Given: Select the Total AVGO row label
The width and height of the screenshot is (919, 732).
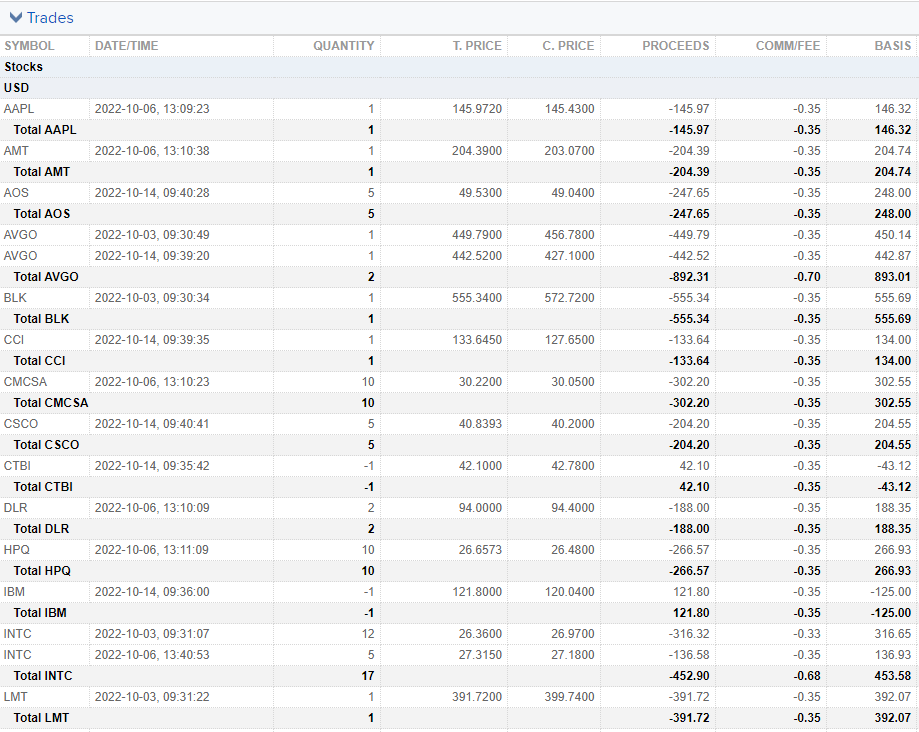Looking at the screenshot, I should click(x=46, y=277).
